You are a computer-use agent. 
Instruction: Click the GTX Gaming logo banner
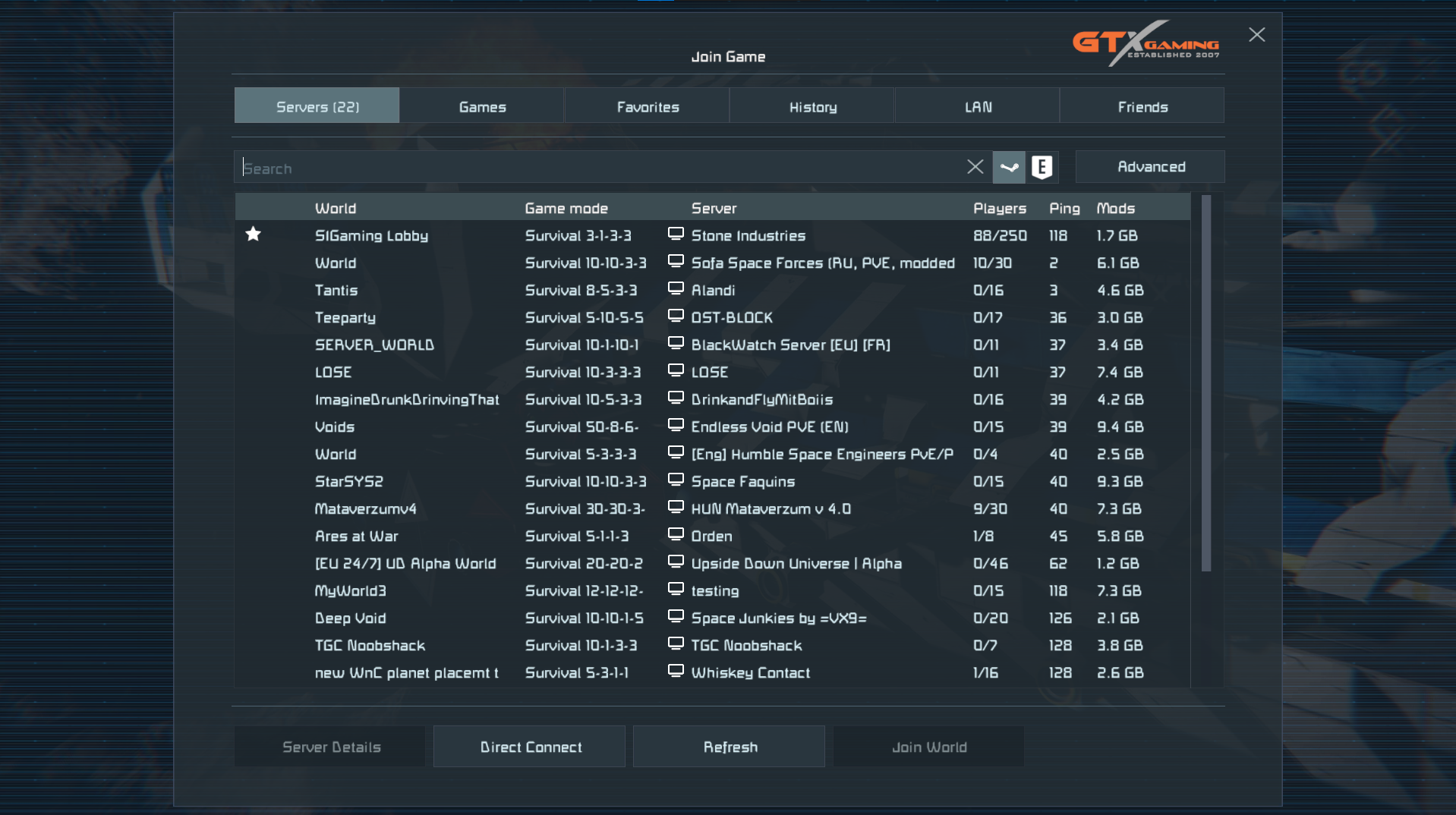pos(1146,44)
